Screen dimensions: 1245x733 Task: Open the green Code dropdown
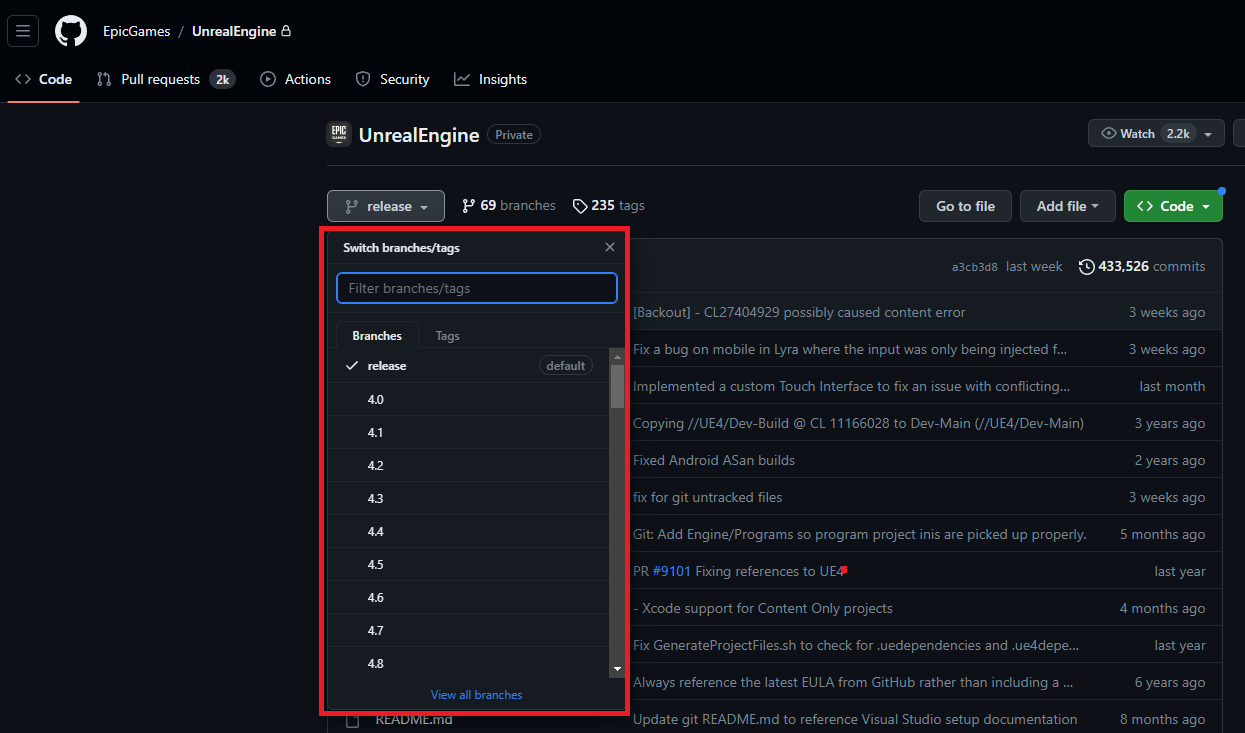pos(1173,206)
